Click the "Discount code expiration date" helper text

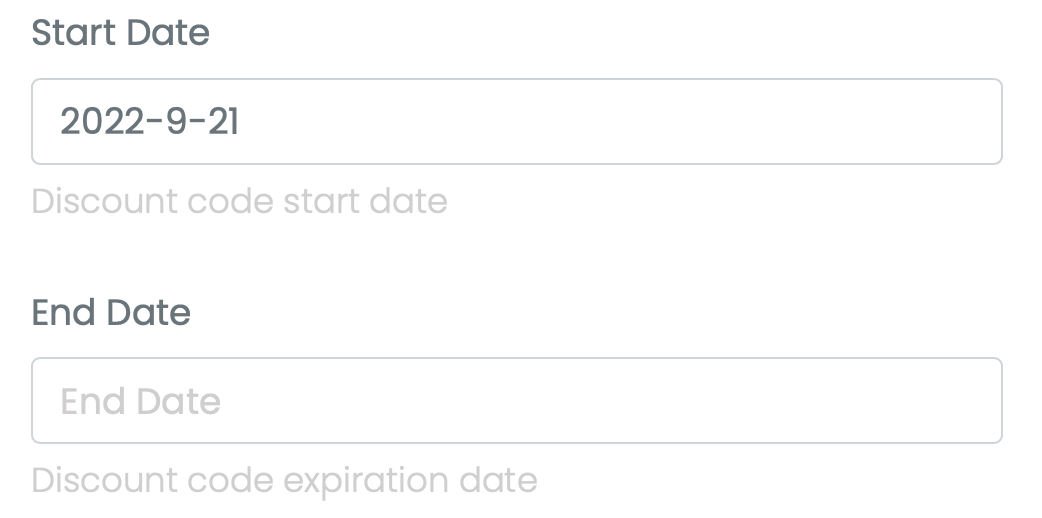(284, 480)
